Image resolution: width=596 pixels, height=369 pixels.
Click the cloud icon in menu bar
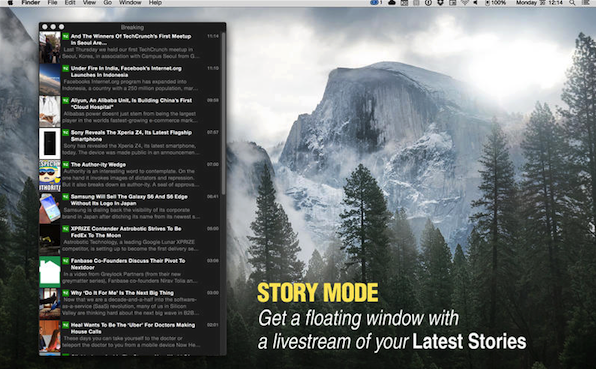point(392,3)
